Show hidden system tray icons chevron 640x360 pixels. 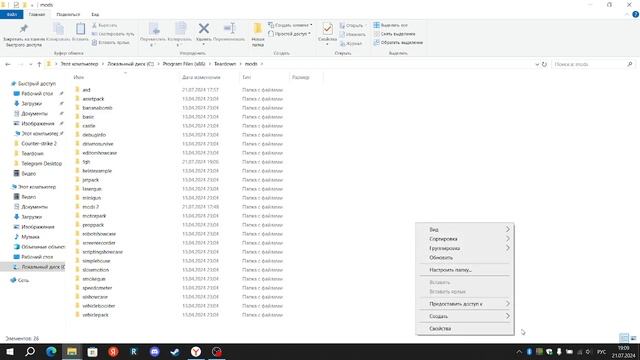click(x=519, y=351)
